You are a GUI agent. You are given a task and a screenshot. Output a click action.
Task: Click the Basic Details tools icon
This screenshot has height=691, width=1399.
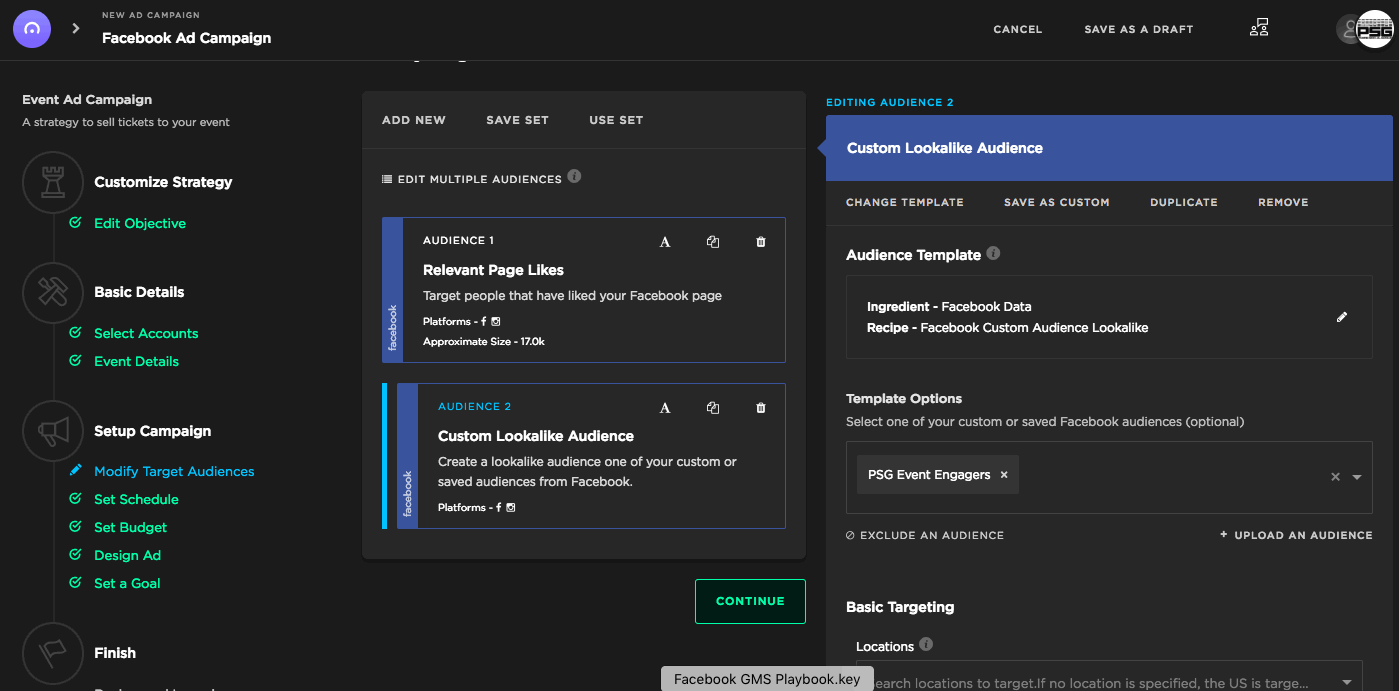pos(52,292)
